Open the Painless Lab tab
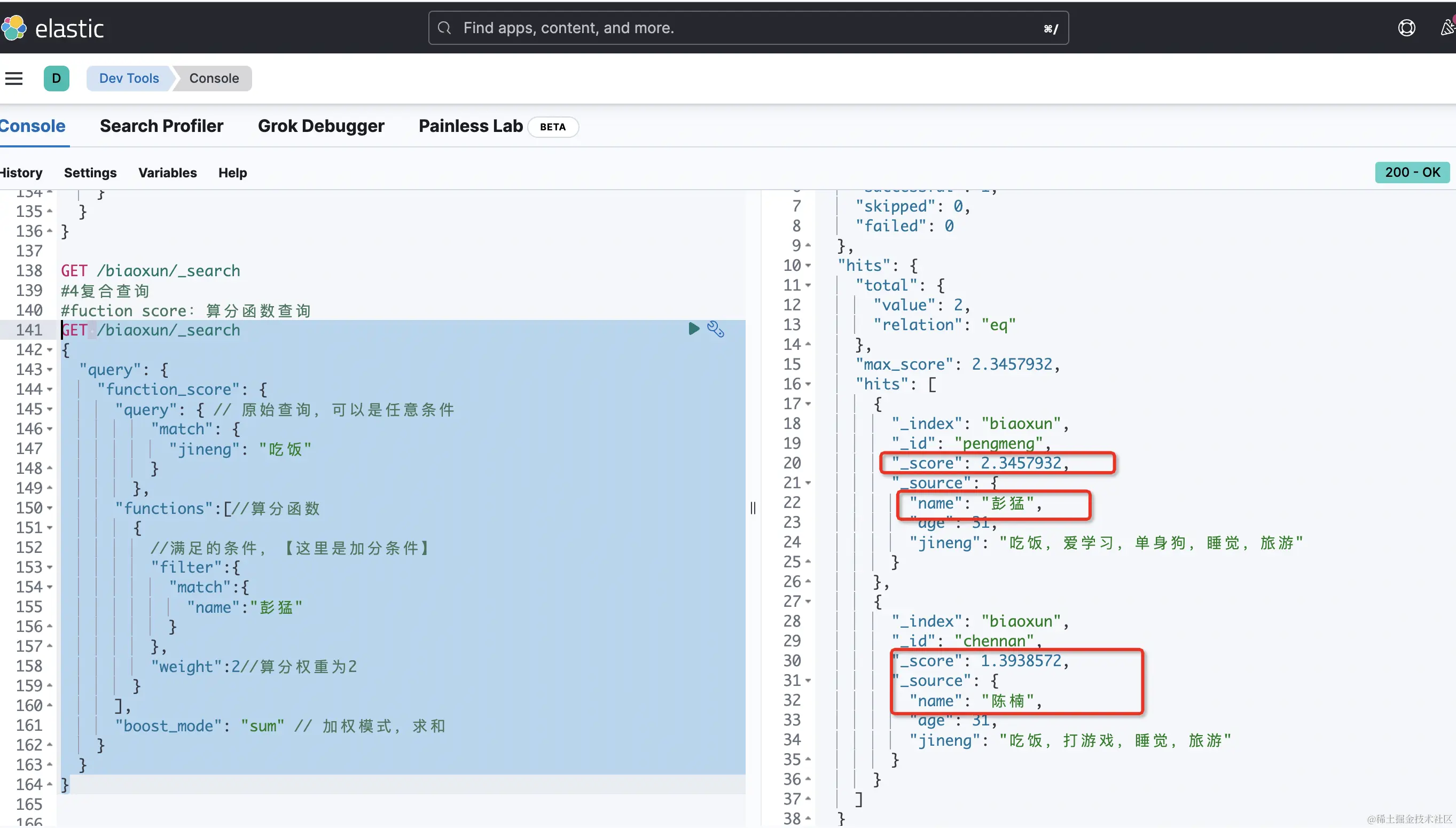Image resolution: width=1456 pixels, height=828 pixels. [x=470, y=126]
